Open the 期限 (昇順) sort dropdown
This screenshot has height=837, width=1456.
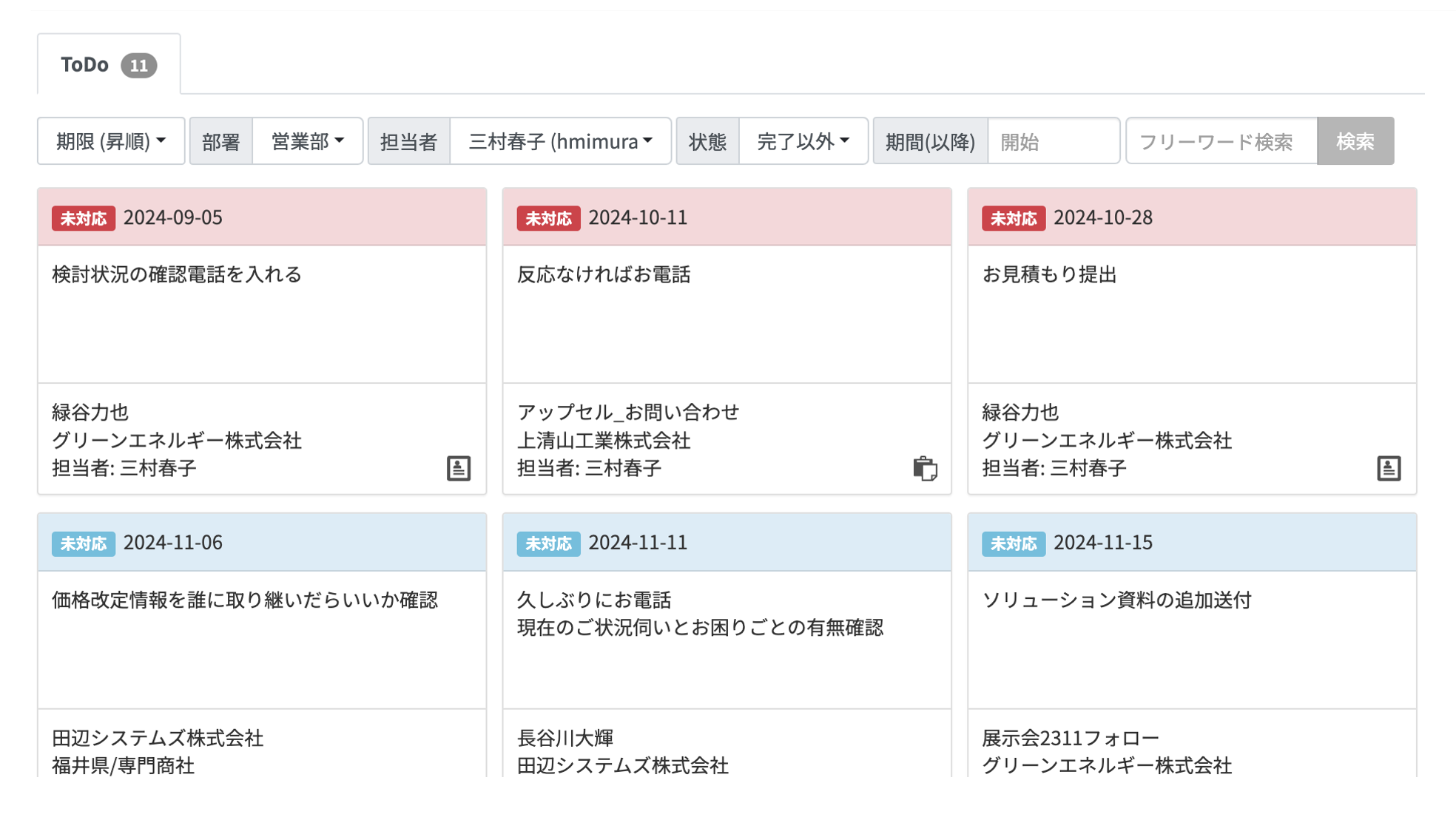(111, 141)
